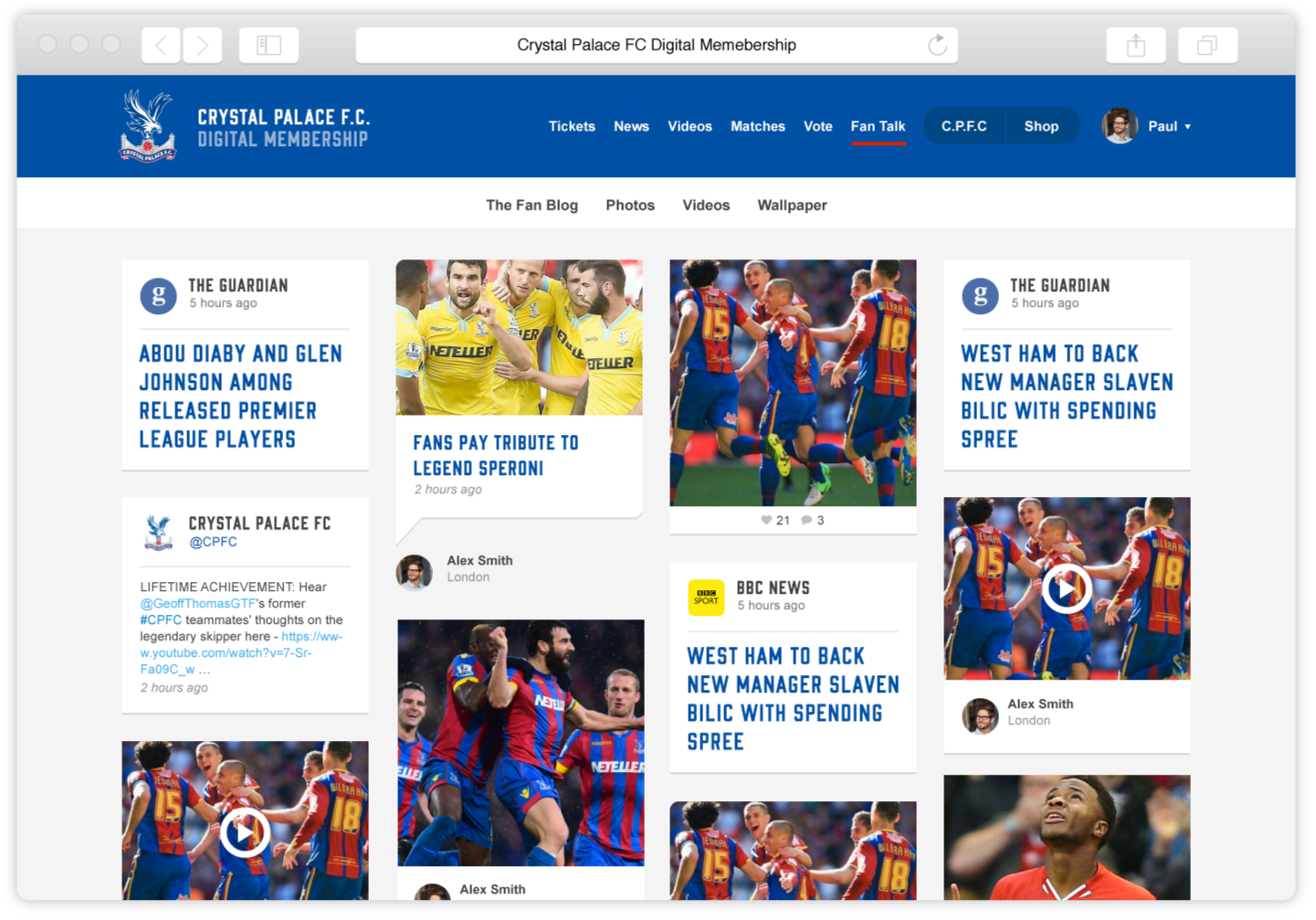Open the Guardian West Ham to Back headline

tap(1067, 397)
